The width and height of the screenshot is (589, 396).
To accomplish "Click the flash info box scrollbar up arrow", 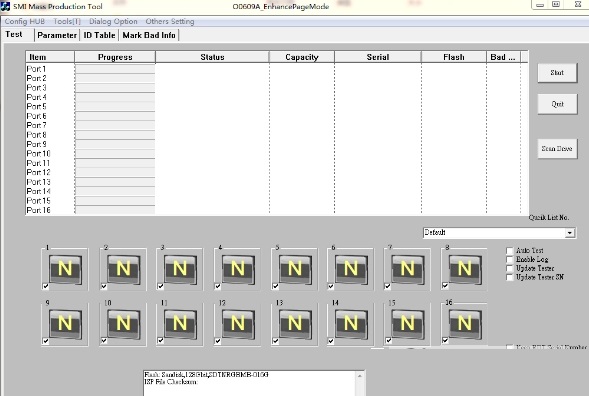I will pos(360,376).
